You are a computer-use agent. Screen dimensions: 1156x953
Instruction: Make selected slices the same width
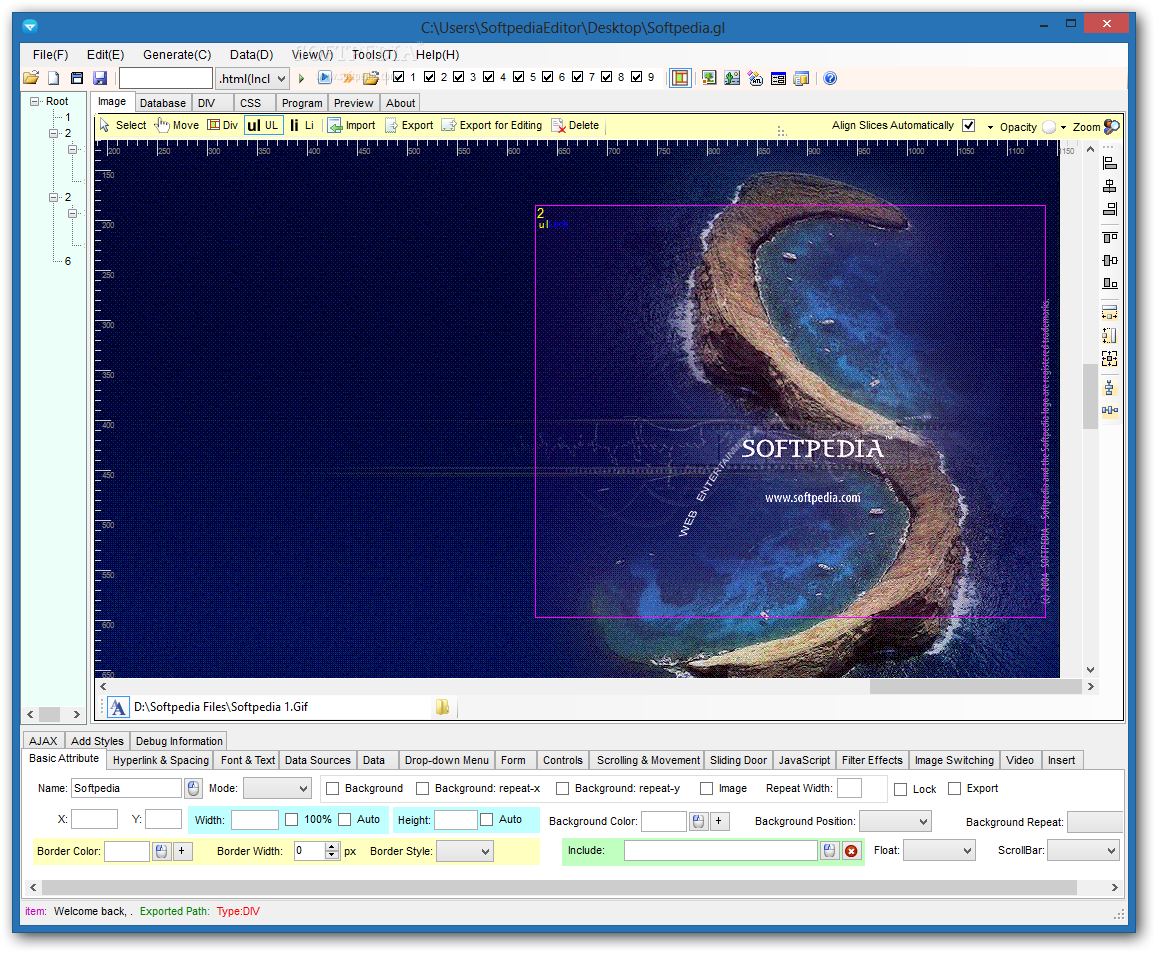coord(1110,313)
